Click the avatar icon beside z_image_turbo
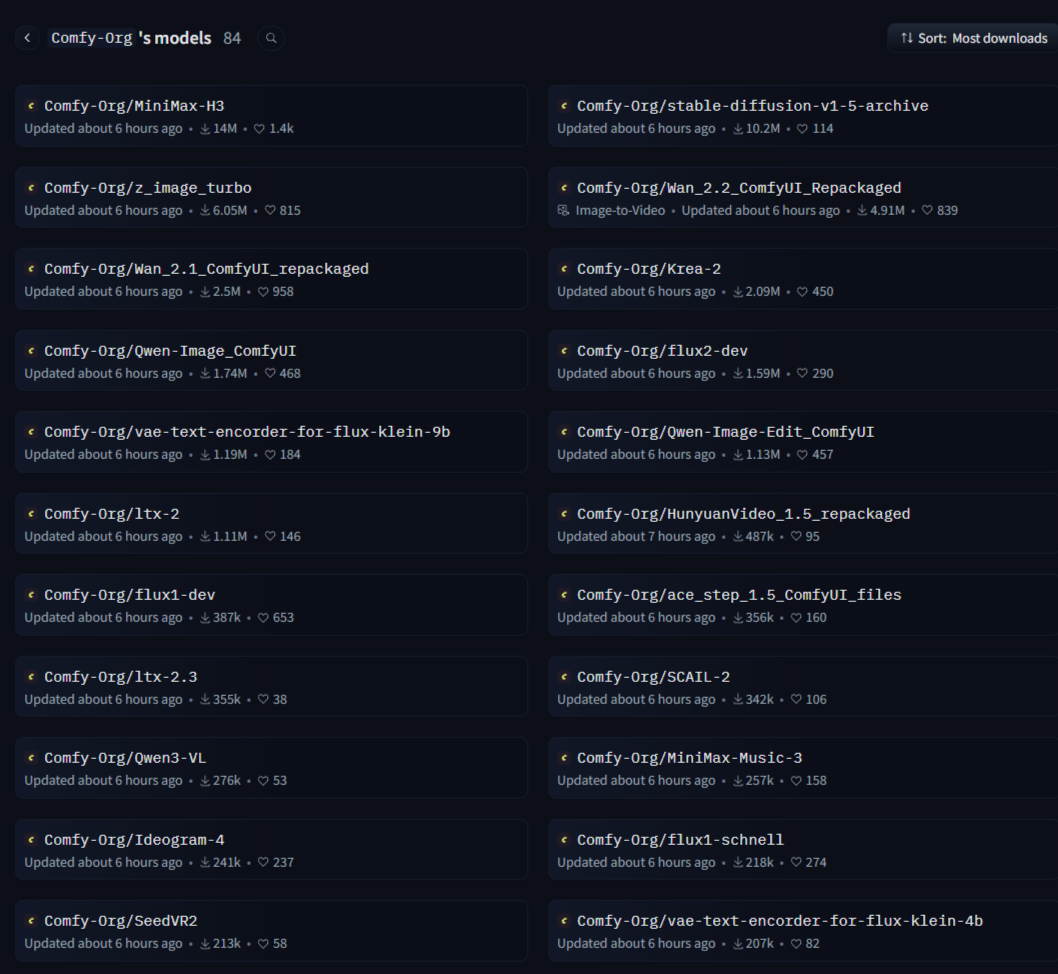The image size is (1058, 974). point(31,188)
